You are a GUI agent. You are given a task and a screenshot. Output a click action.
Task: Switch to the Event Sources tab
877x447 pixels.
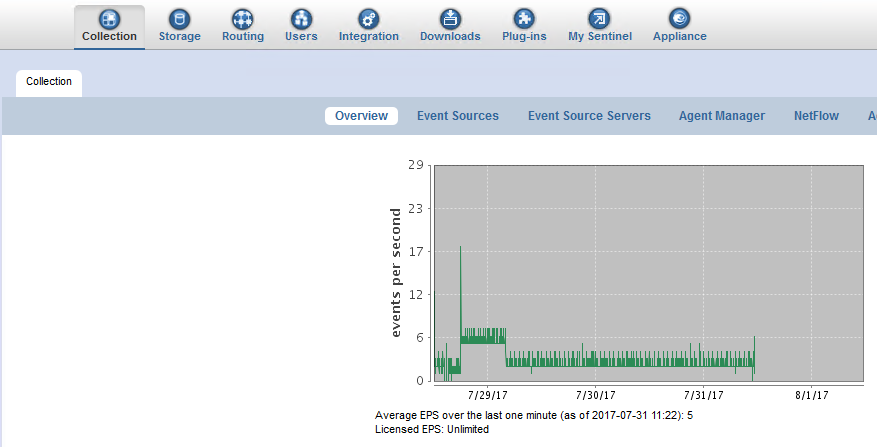tap(457, 116)
